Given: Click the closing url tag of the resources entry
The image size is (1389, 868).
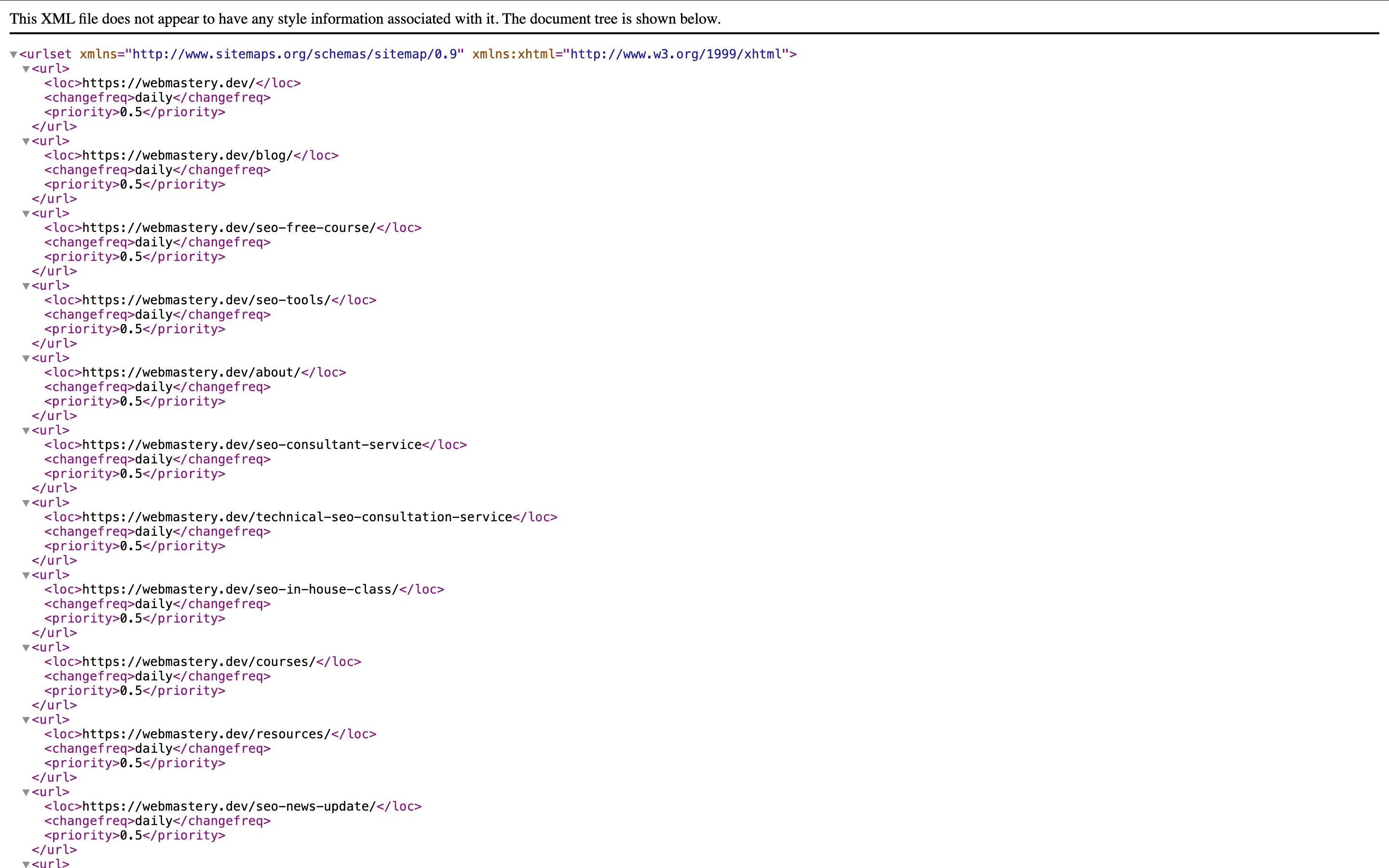Looking at the screenshot, I should point(54,777).
